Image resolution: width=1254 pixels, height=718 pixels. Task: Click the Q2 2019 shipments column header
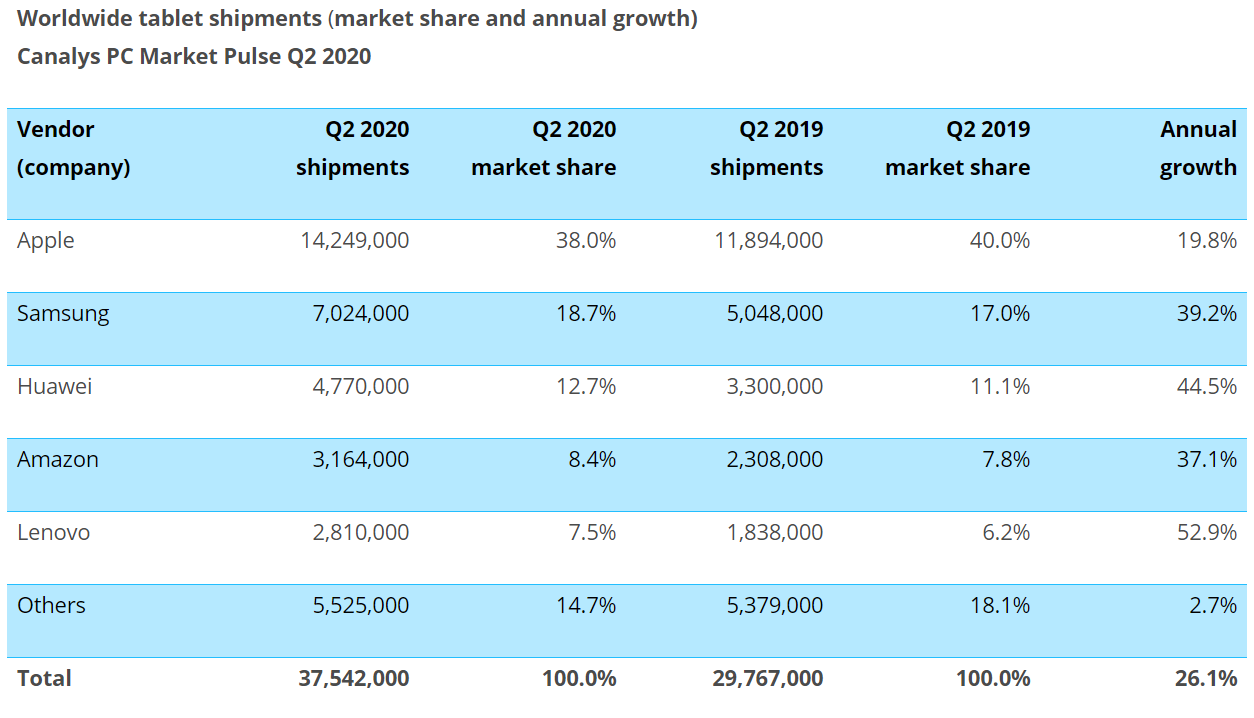pos(766,148)
